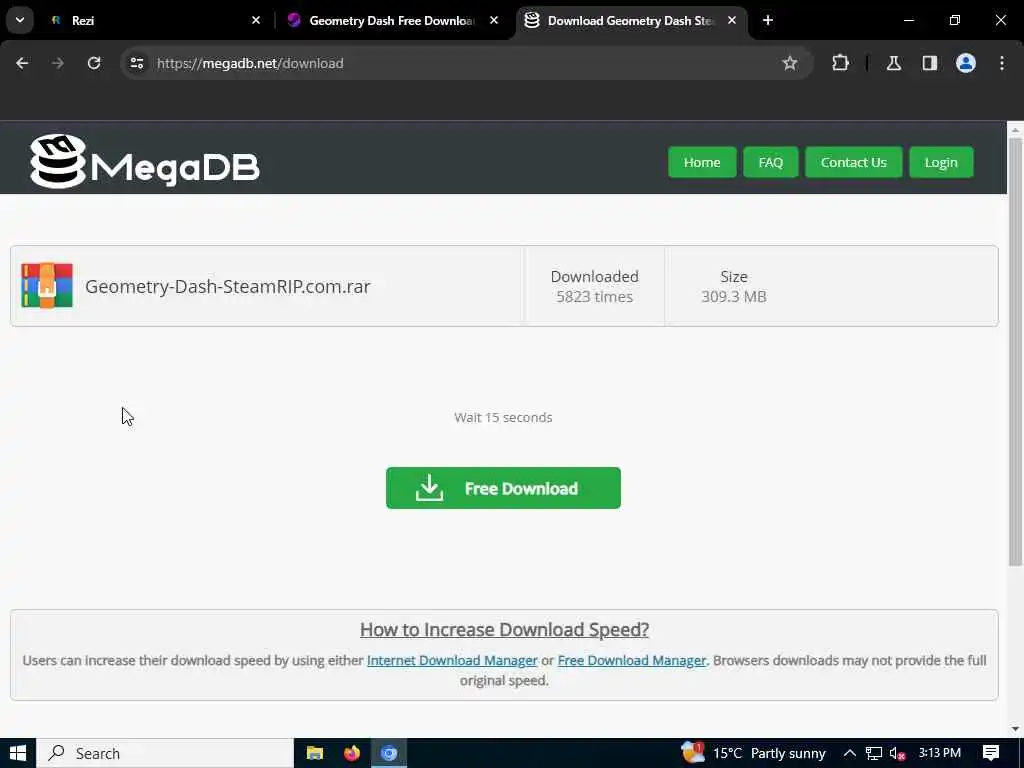
Task: Open site information icon in address bar
Action: [136, 63]
